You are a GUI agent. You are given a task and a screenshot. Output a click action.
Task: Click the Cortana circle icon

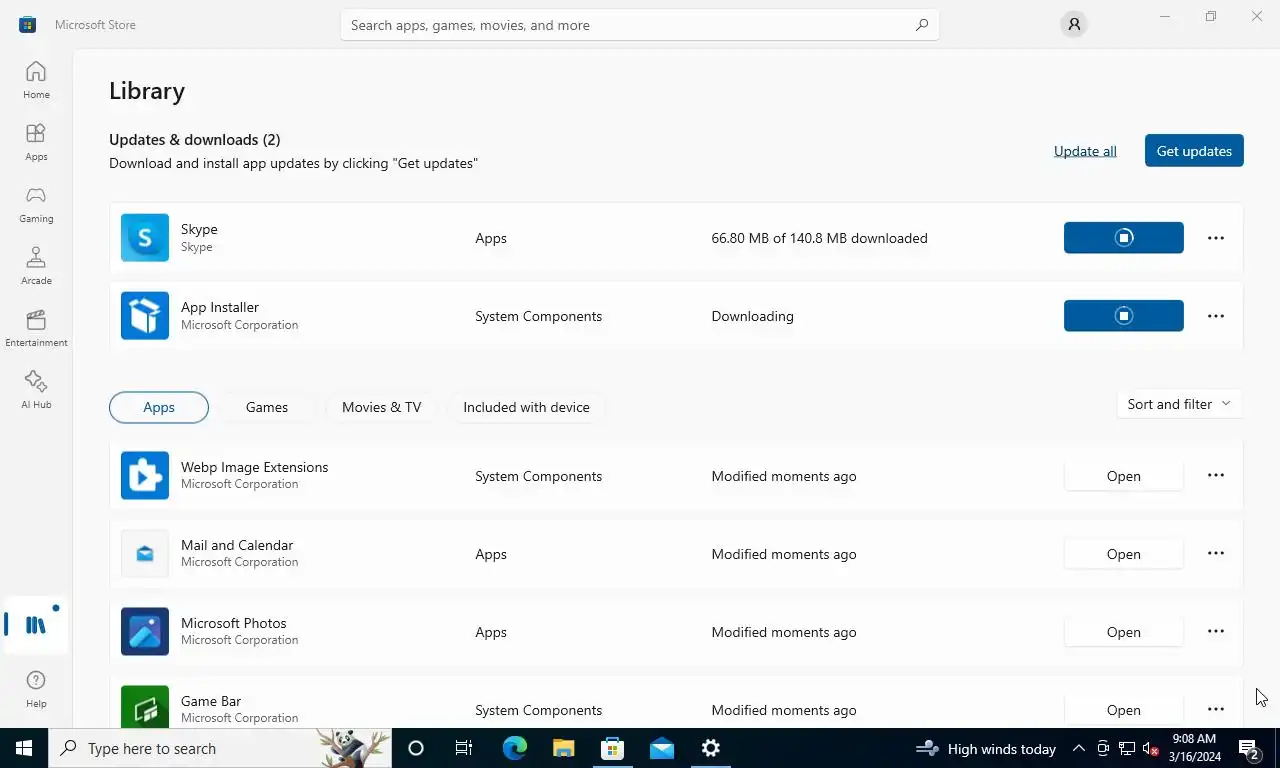(416, 748)
